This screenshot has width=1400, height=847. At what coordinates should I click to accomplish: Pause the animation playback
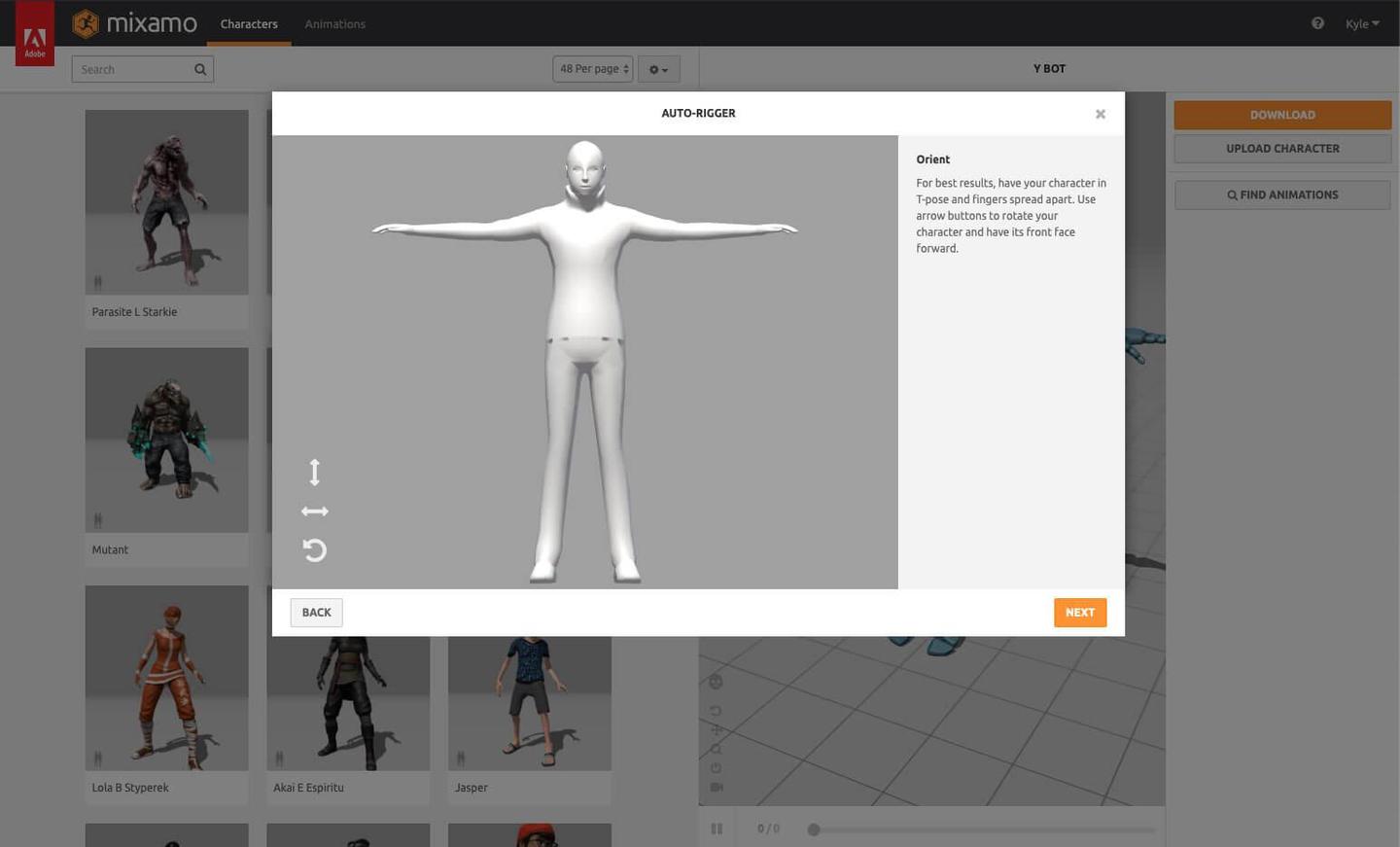coord(717,828)
